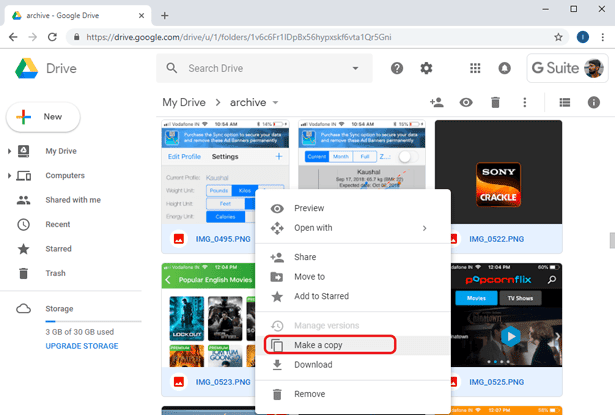This screenshot has height=415, width=615.
Task: Select the IMG_0522.PNG file name
Action: 496,239
